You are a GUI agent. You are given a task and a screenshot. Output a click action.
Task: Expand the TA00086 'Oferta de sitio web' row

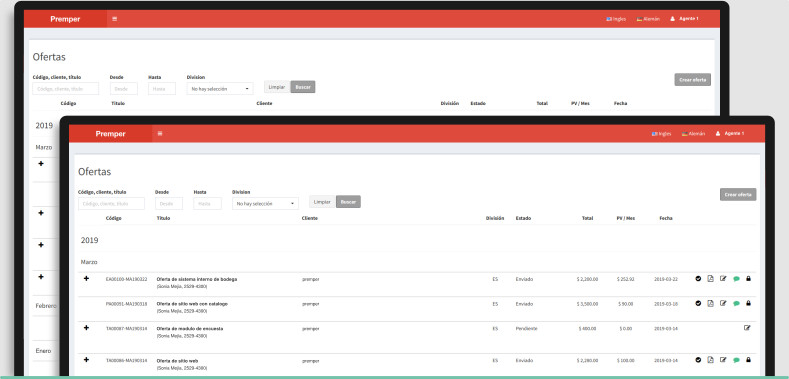coord(86,360)
